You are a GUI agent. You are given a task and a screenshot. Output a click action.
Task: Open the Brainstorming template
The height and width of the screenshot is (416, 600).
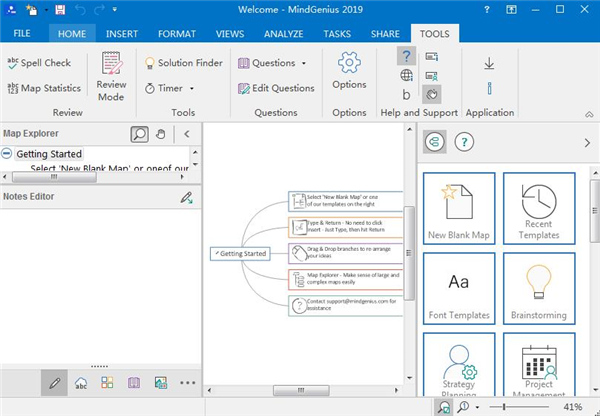[539, 288]
